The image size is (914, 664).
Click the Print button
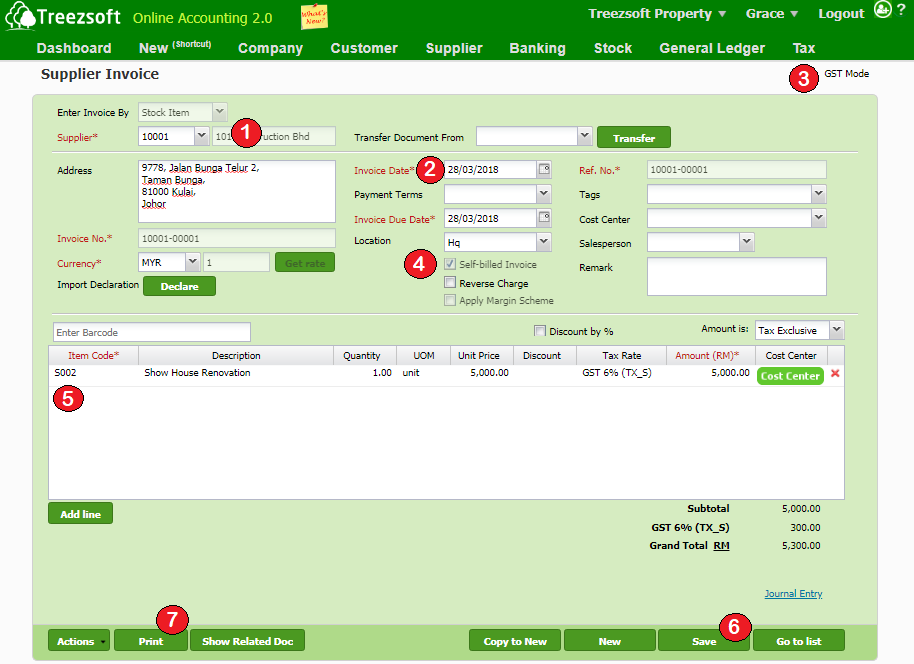click(151, 641)
